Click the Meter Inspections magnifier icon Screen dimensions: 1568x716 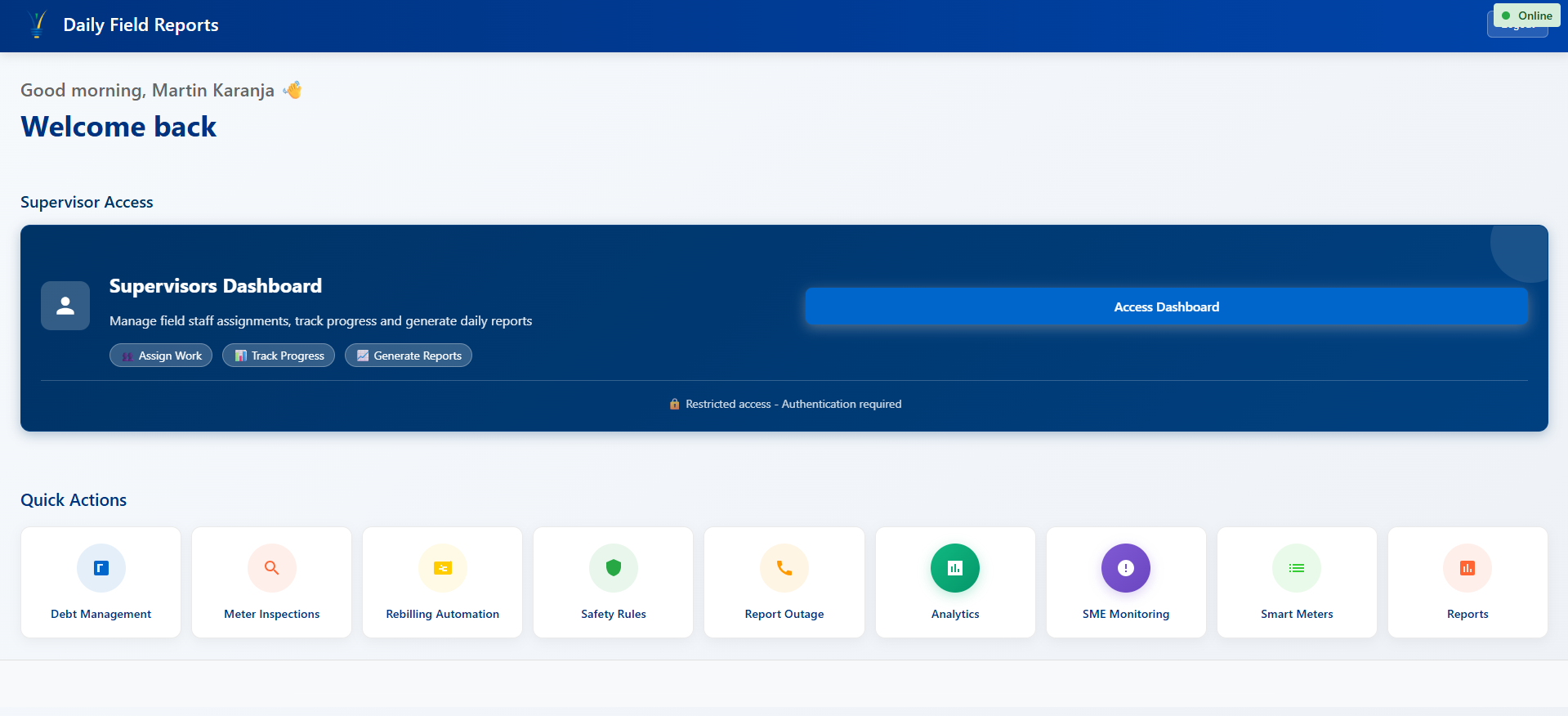[x=272, y=568]
